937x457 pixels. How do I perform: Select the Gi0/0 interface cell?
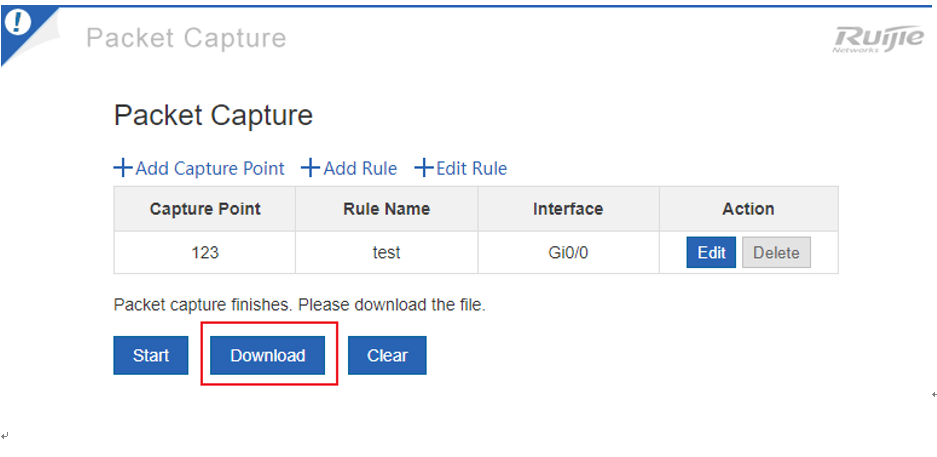568,253
